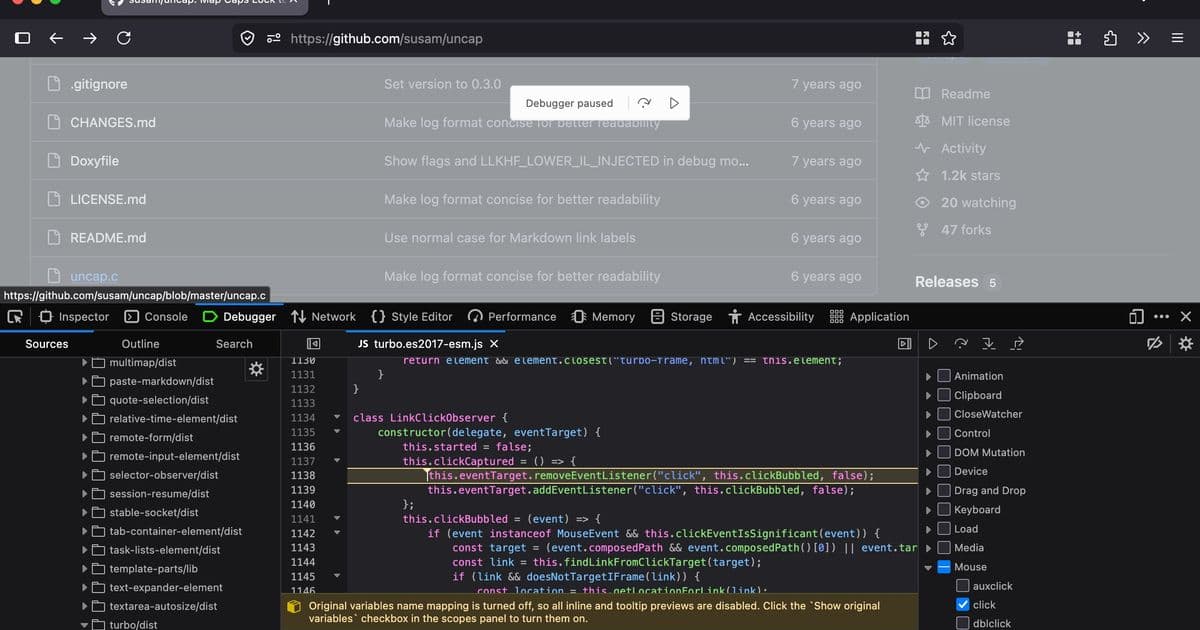Close the turbo.es2017-esm.js tab

pos(494,344)
